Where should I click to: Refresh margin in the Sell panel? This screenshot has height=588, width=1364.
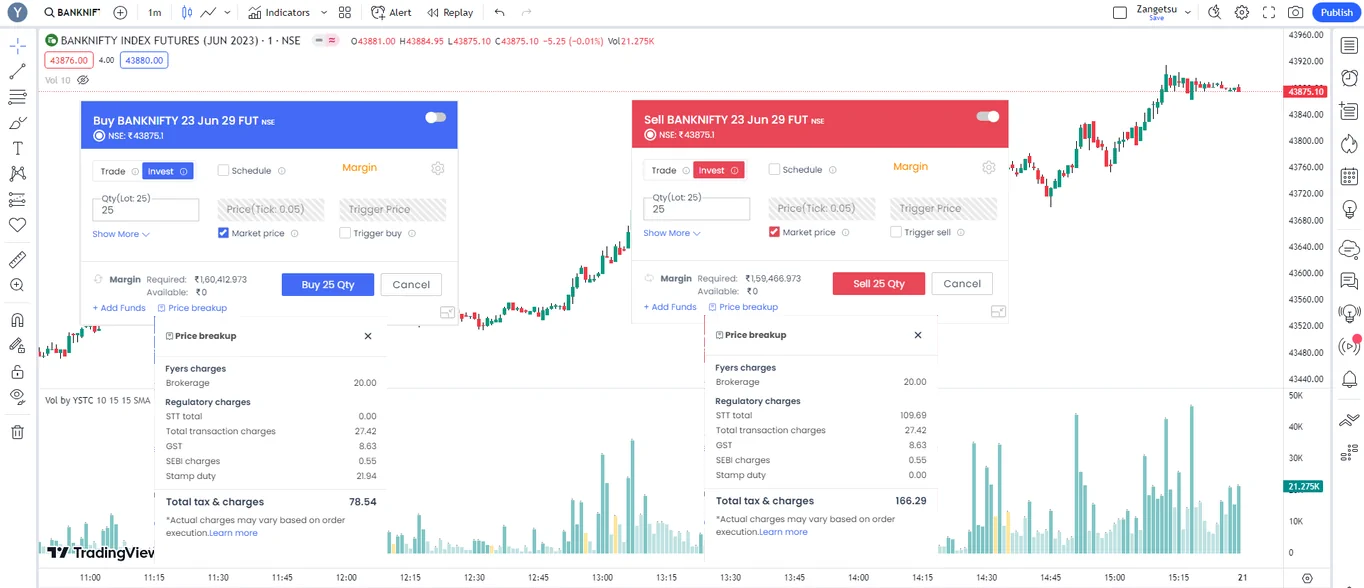[650, 278]
